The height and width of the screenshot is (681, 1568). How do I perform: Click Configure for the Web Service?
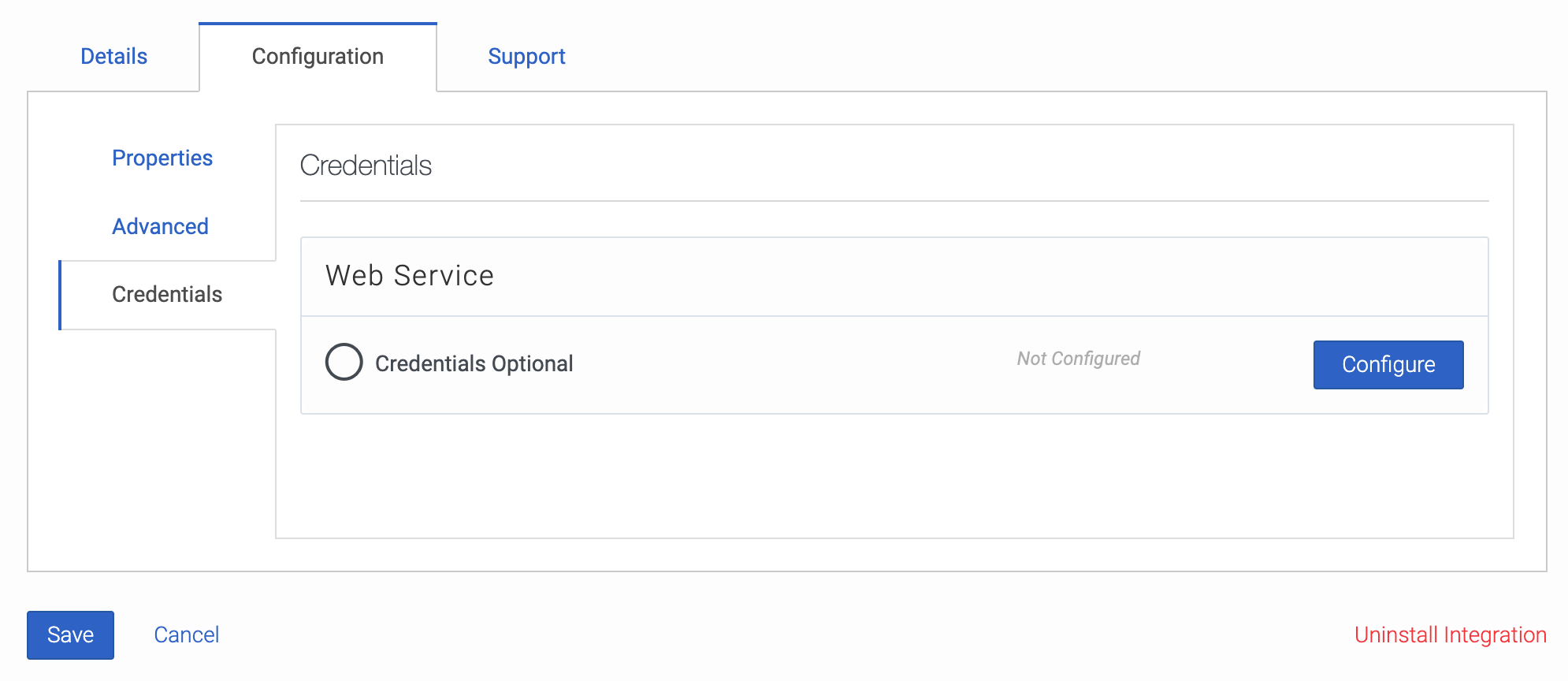pos(1388,364)
